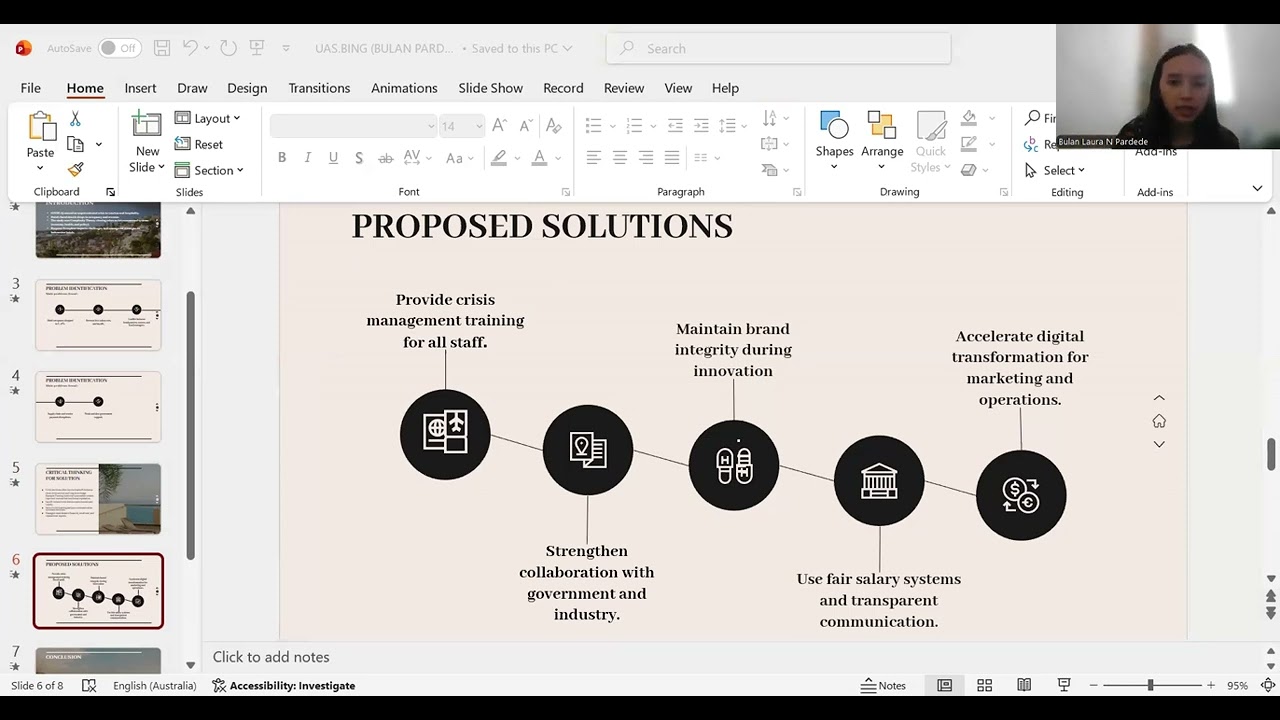Click the Redo repeat icon
The width and height of the screenshot is (1280, 720).
coord(228,48)
